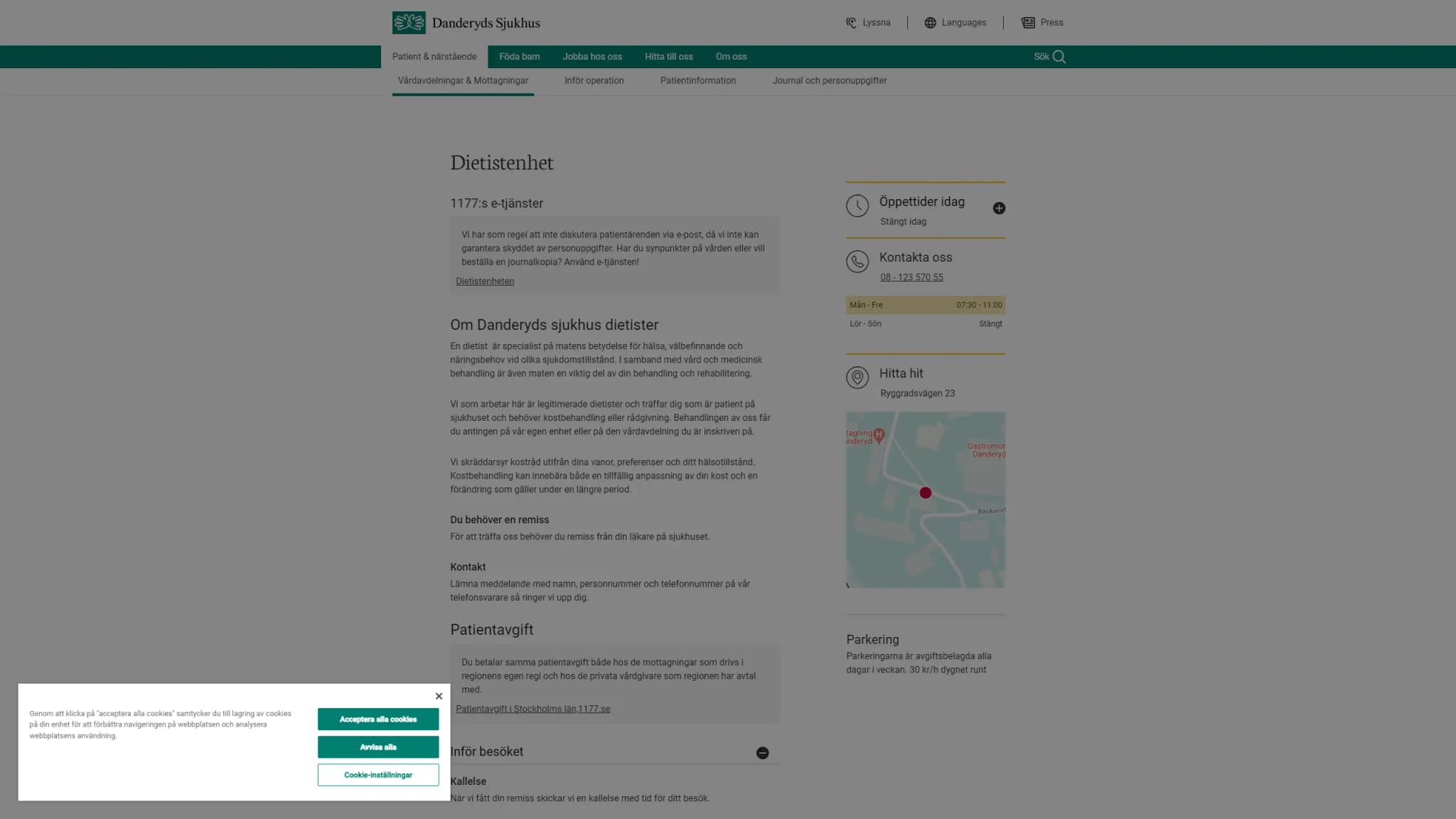Open the Jobba hos oss menu item
1456x819 pixels.
[592, 57]
